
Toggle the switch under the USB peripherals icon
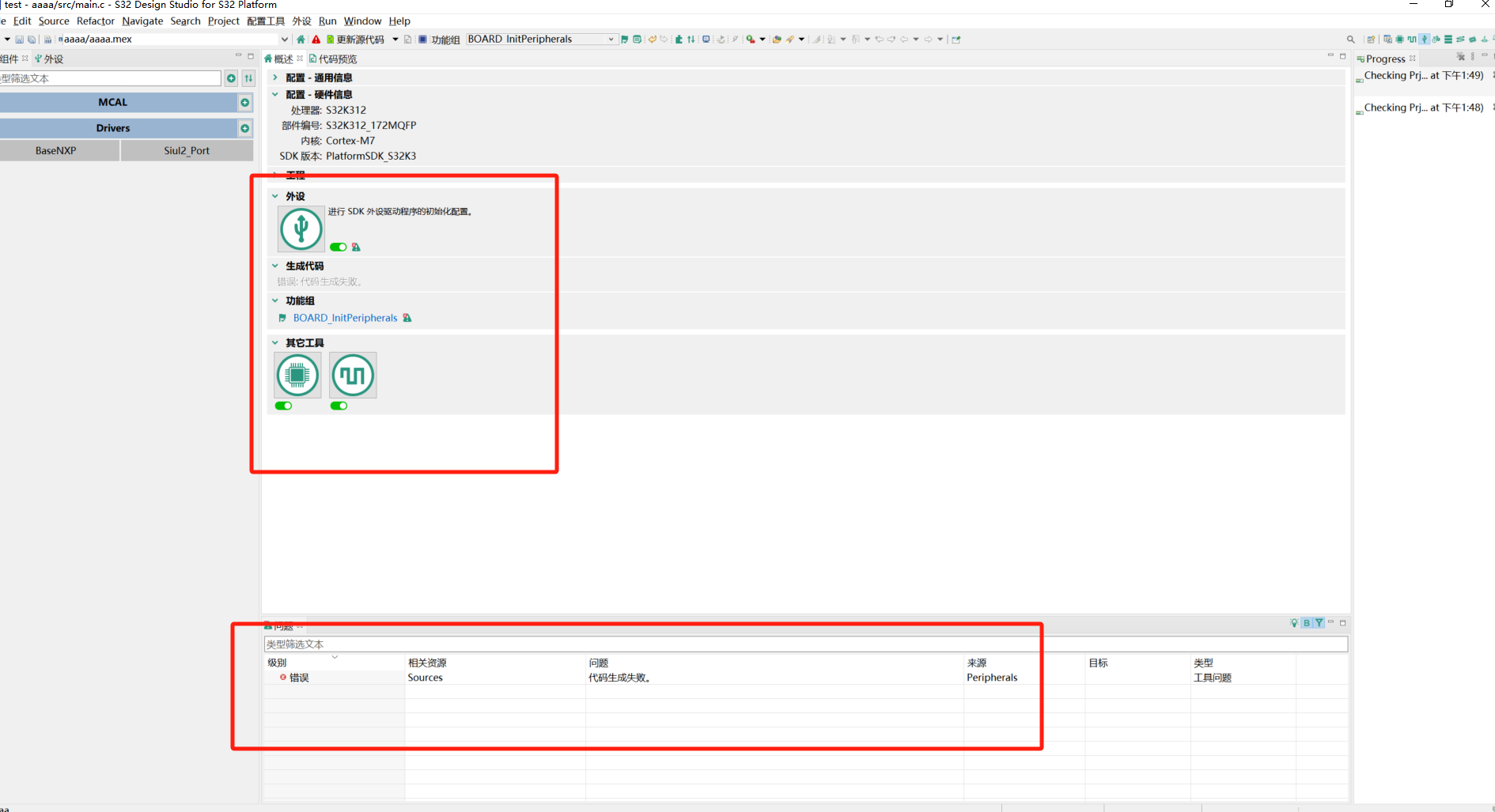[x=338, y=247]
